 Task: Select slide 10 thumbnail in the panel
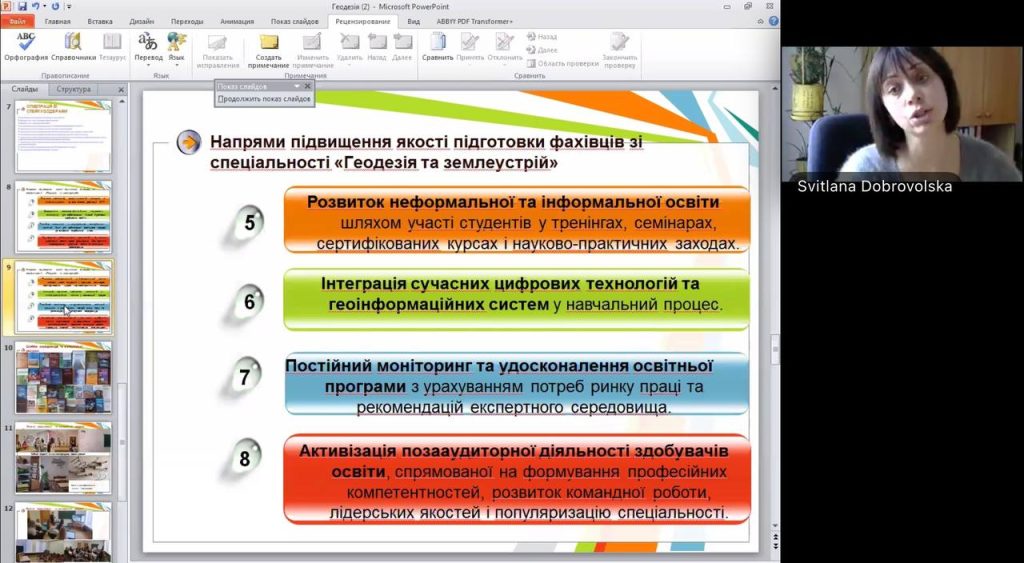point(63,377)
